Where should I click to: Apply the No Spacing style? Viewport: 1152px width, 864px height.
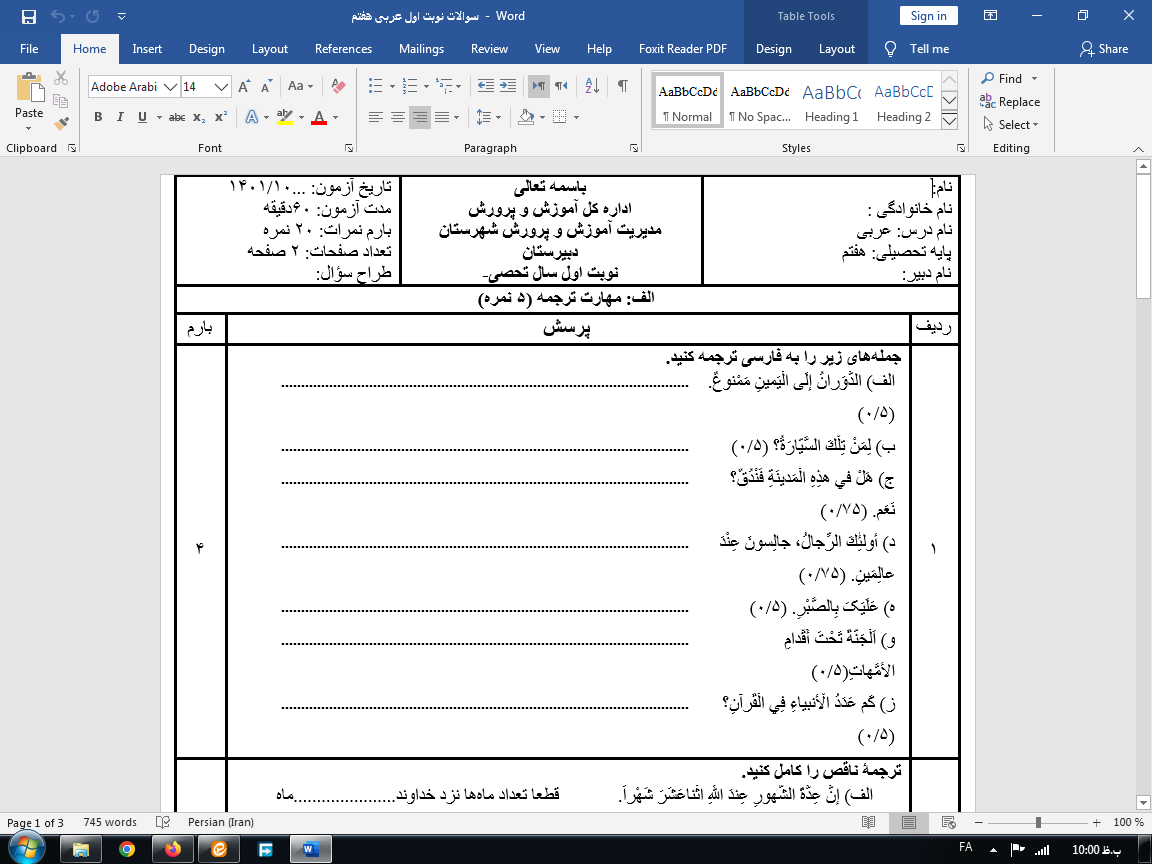point(760,101)
